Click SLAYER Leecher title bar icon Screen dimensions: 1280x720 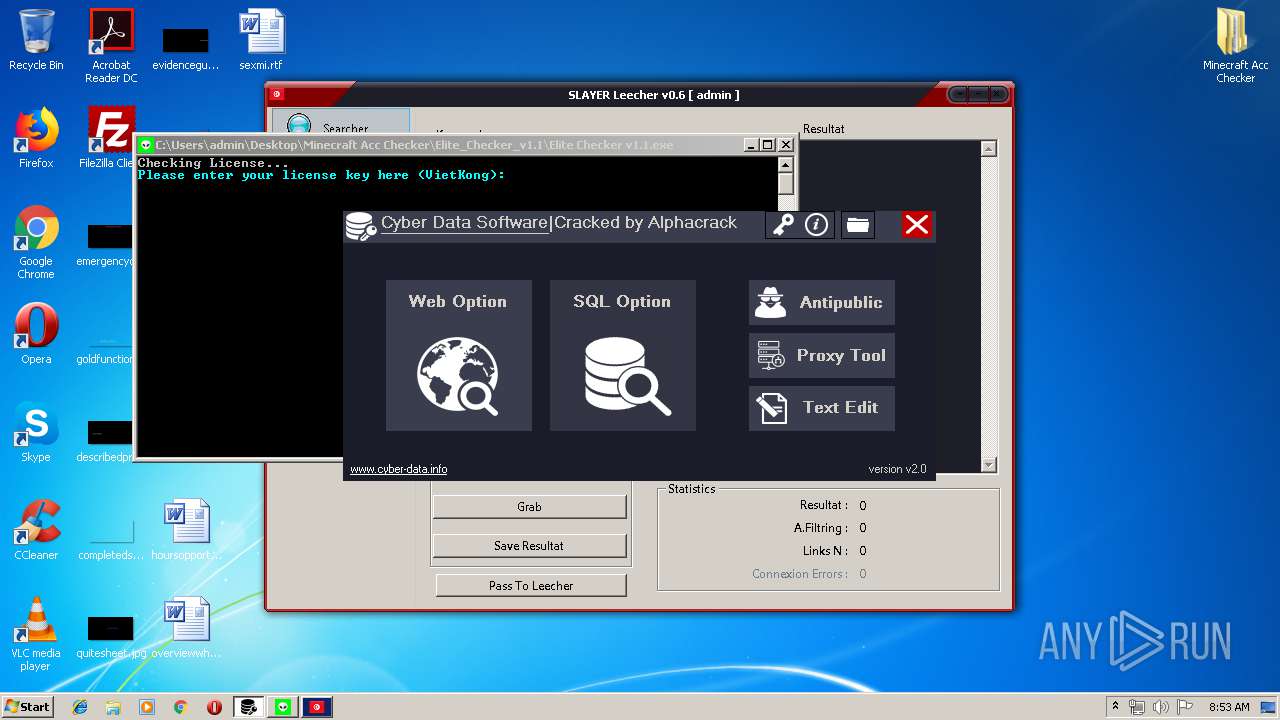tap(278, 95)
